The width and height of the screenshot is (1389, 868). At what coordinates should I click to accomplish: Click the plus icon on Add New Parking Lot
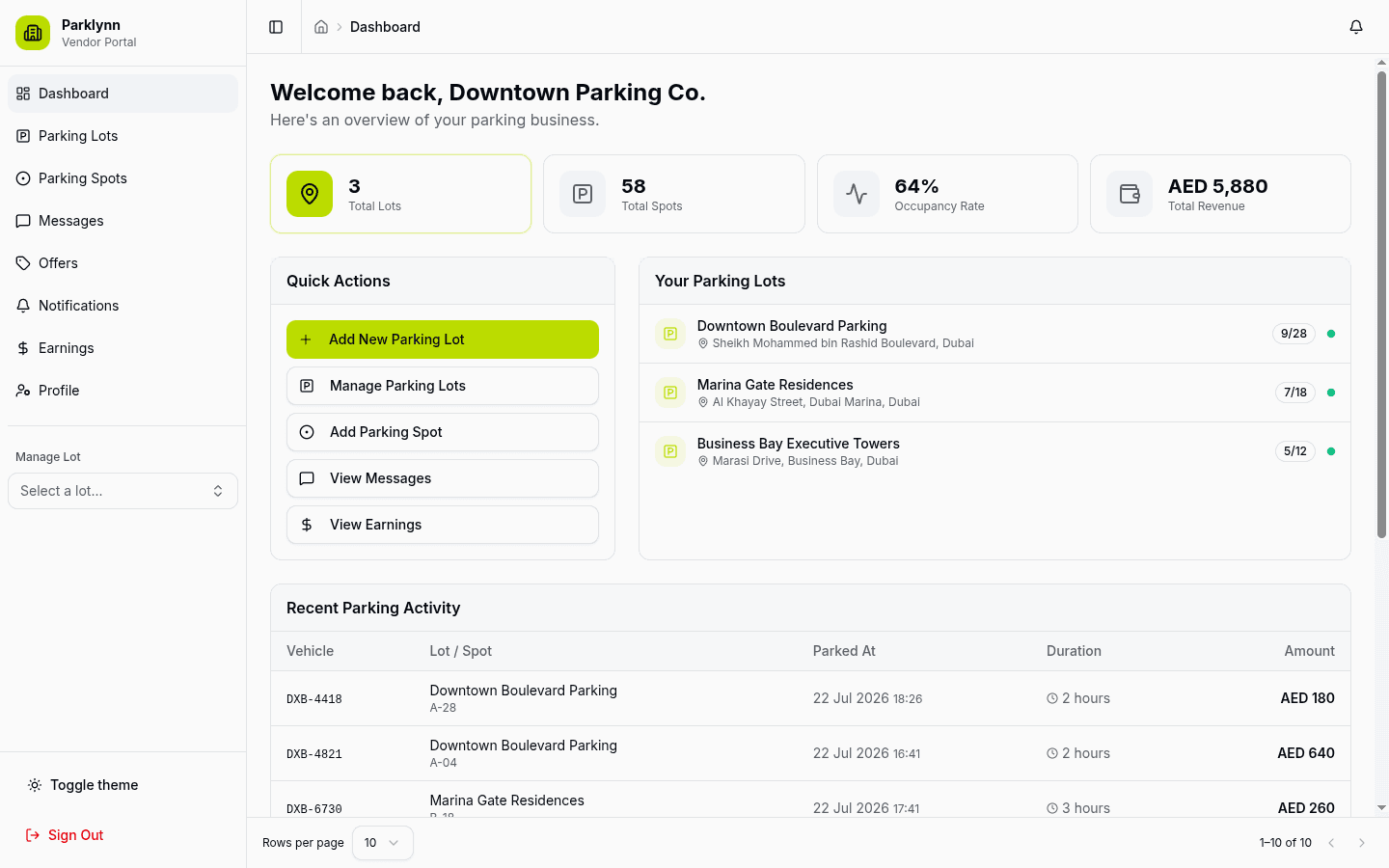click(x=306, y=339)
